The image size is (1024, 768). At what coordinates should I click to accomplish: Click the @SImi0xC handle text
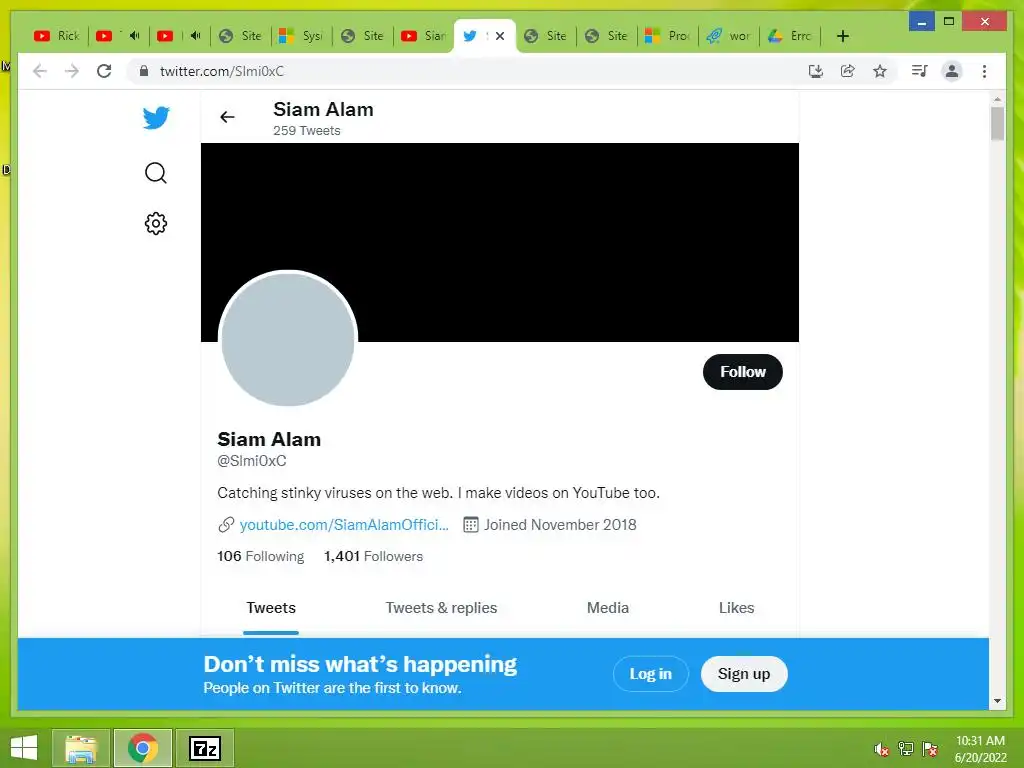[251, 460]
